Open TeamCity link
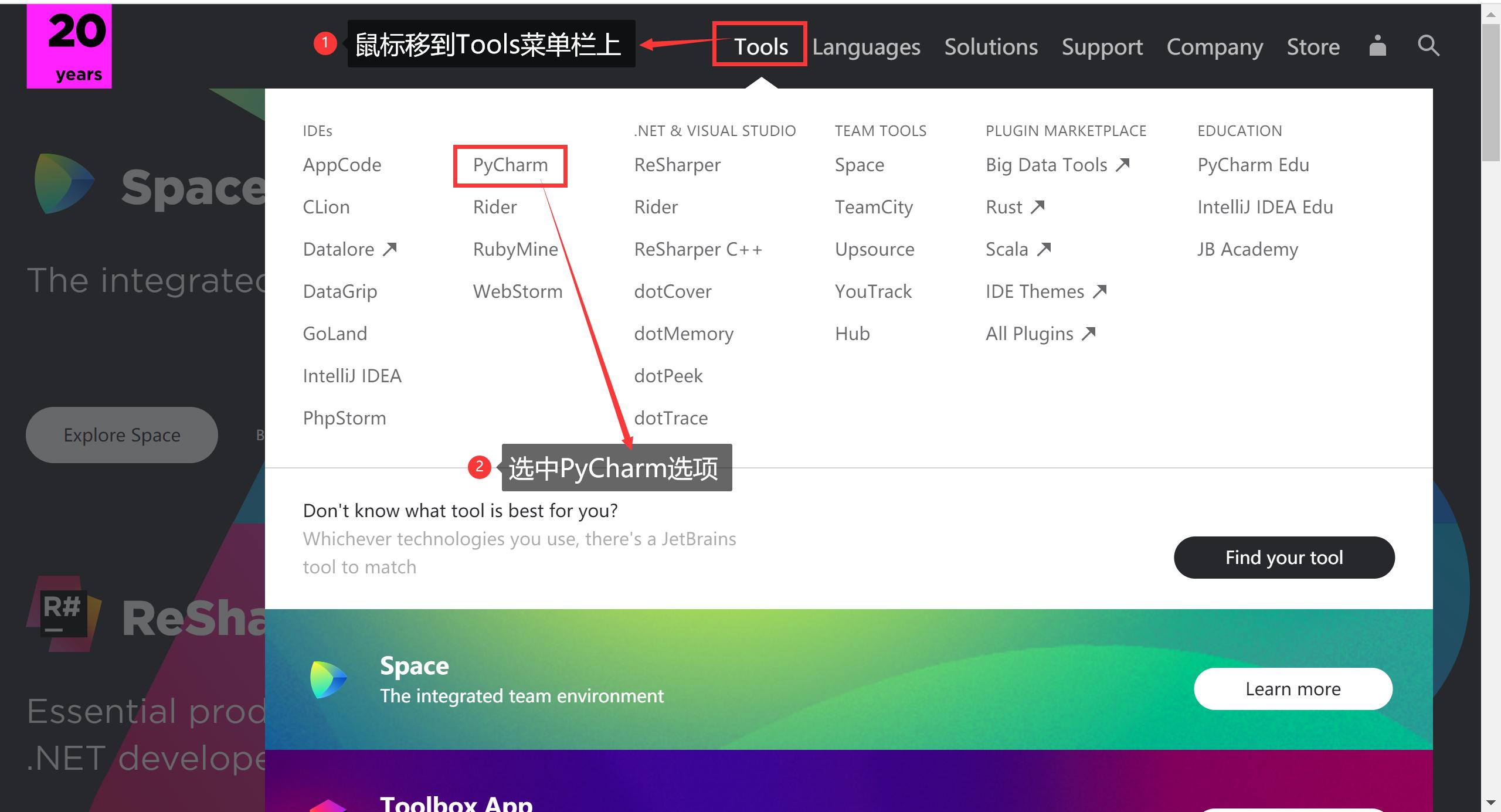Viewport: 1501px width, 812px height. click(874, 208)
